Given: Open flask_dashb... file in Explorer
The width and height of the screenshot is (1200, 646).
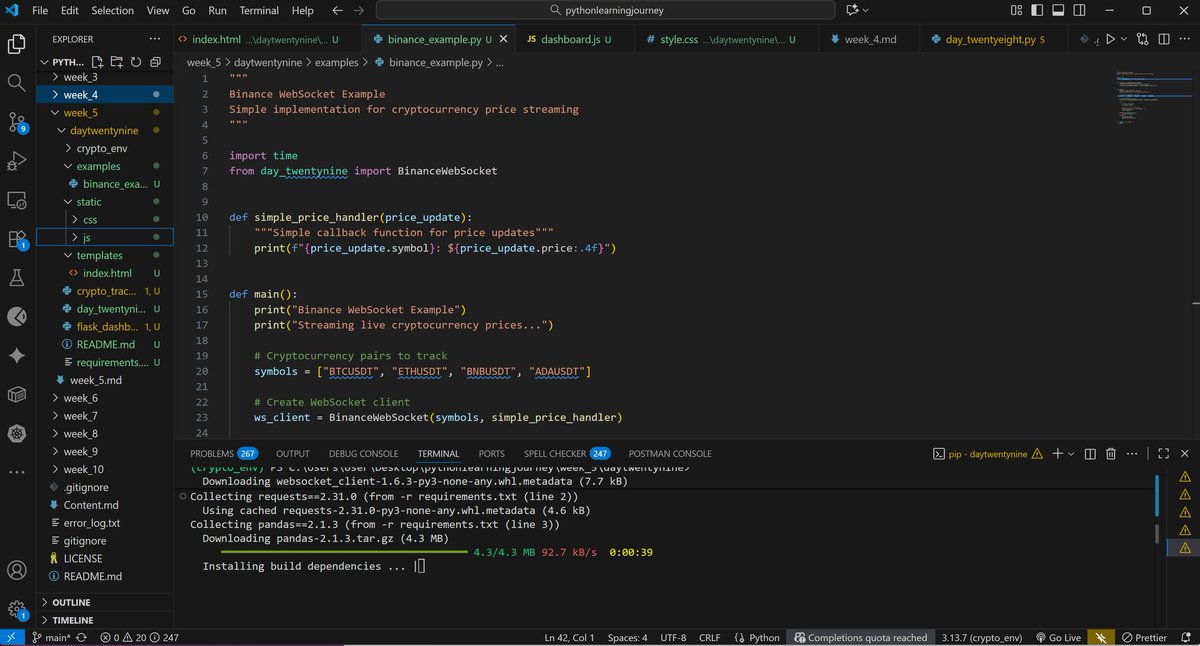Looking at the screenshot, I should point(105,326).
